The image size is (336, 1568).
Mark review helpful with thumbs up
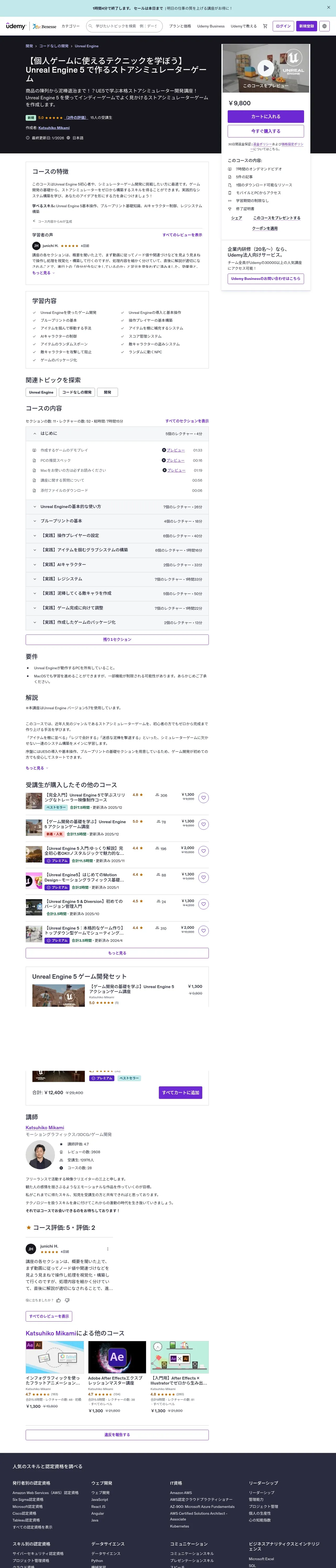point(59,1300)
